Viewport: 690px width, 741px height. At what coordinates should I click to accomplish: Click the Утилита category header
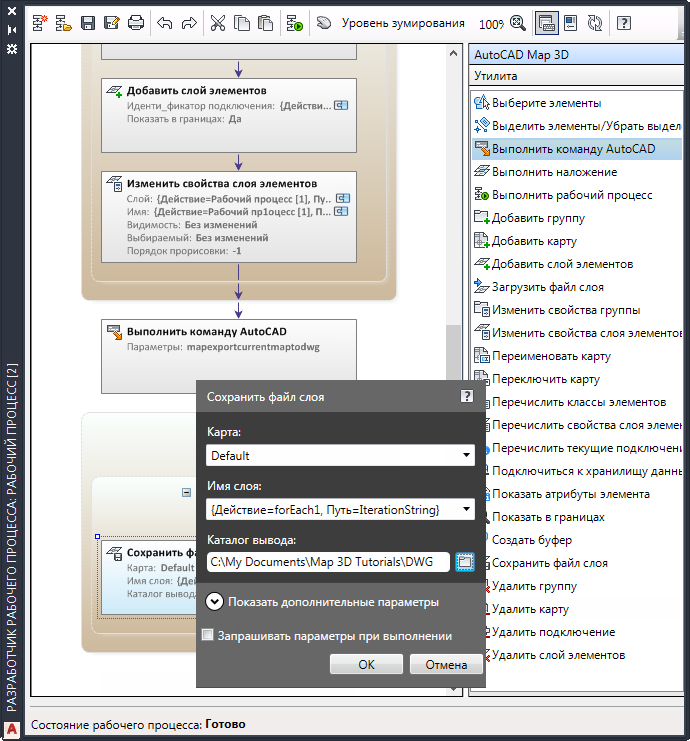click(x=577, y=76)
